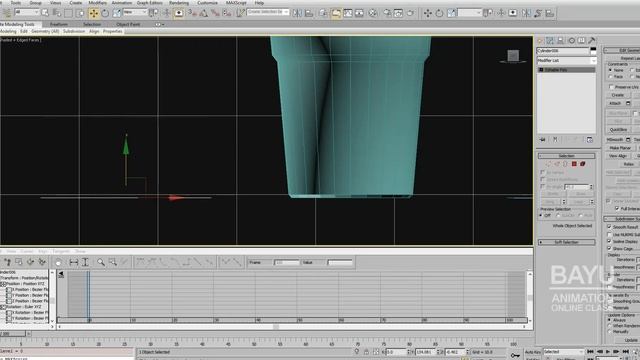Toggle the Isoline Display checkbox

pos(609,241)
